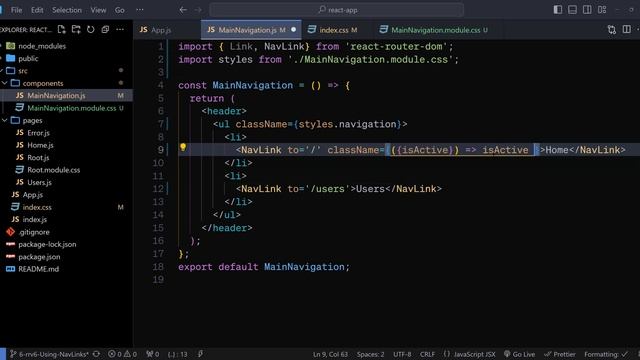Click the New File icon in Explorer
Screen dimensions: 640x360
(62, 29)
